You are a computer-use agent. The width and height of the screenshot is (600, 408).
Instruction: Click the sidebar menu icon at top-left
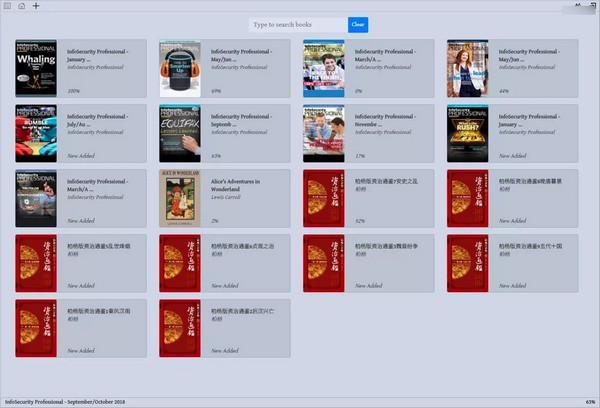coord(7,6)
